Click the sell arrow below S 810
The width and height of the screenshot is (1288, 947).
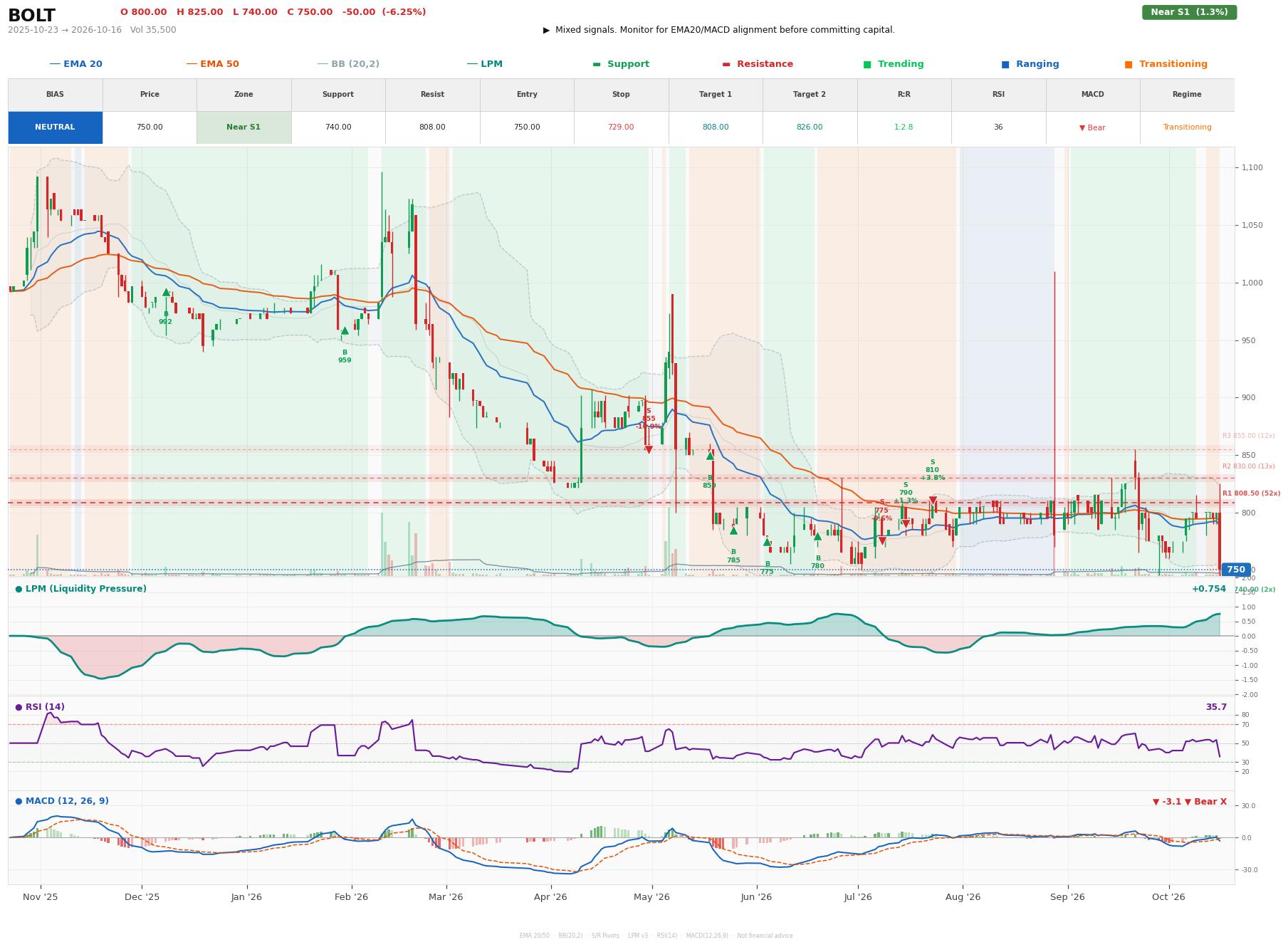(933, 501)
